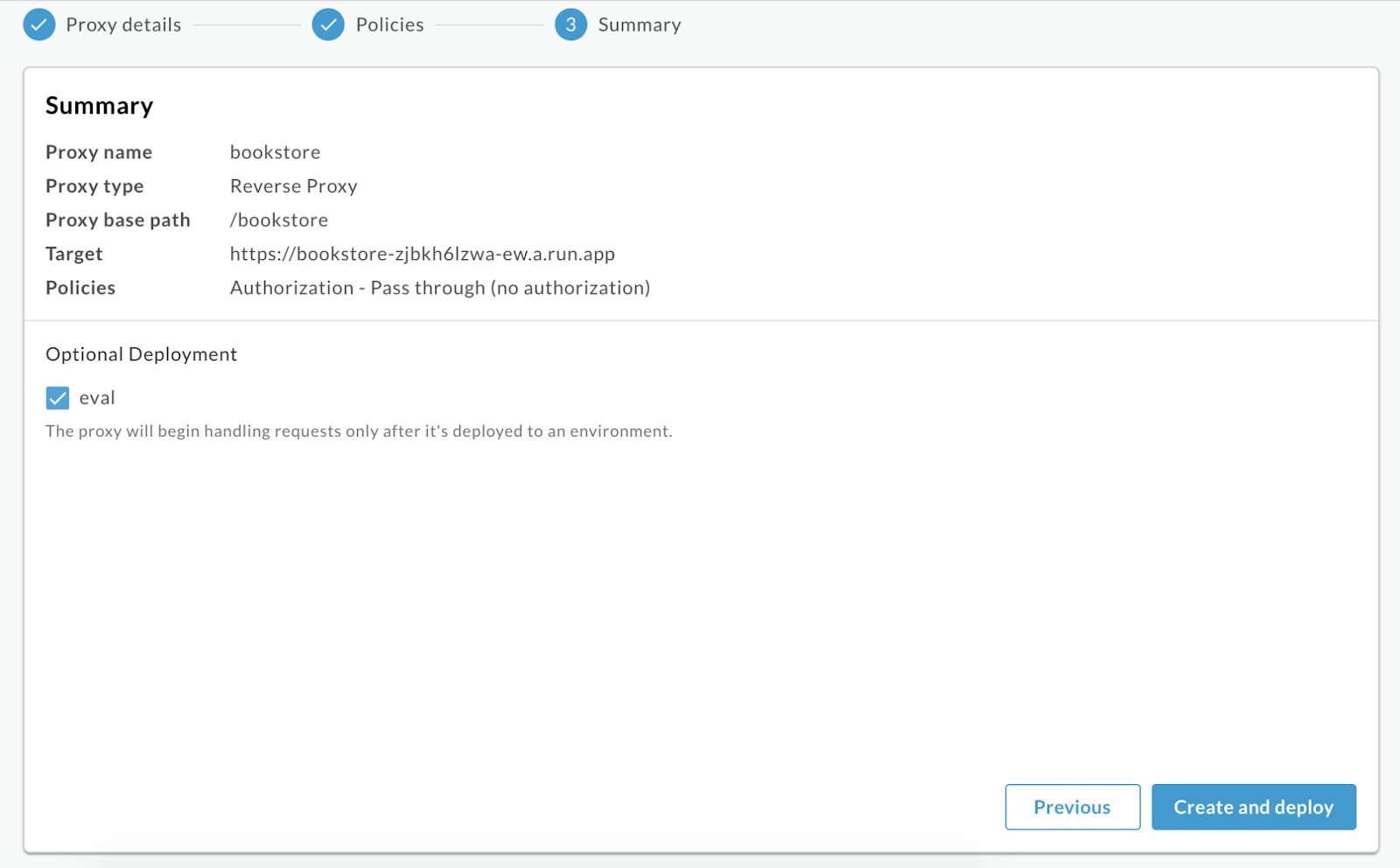The height and width of the screenshot is (868, 1400).
Task: Switch to the Policies wizard step
Action: pos(388,24)
